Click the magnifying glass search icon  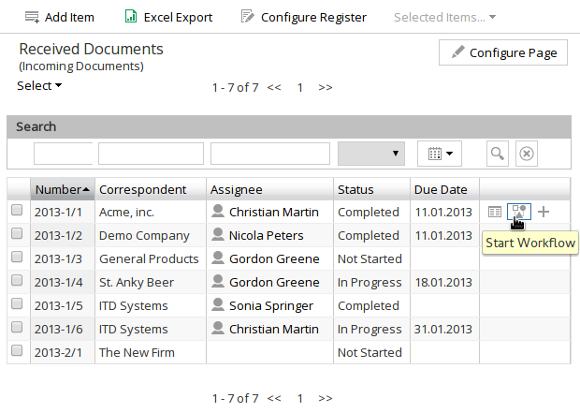[x=497, y=153]
